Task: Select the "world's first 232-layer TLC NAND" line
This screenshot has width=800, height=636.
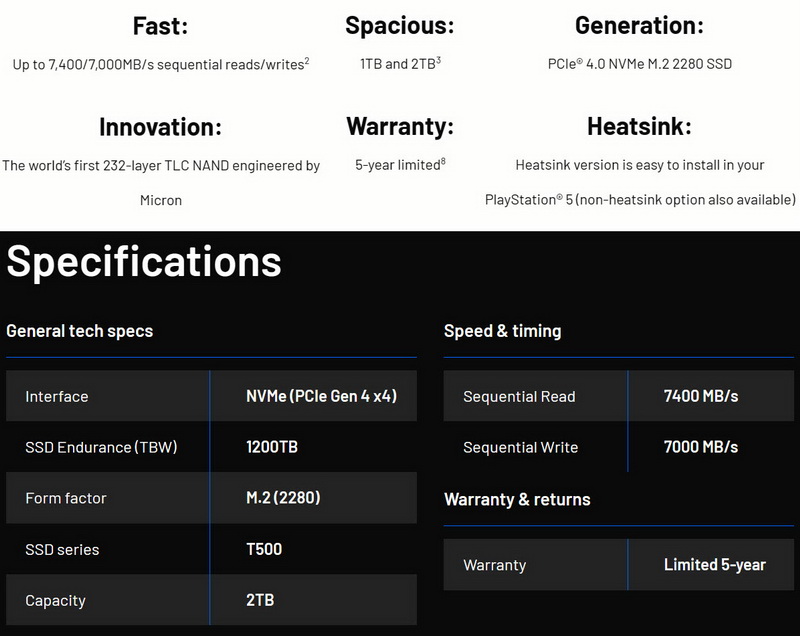Action: pyautogui.click(x=161, y=165)
